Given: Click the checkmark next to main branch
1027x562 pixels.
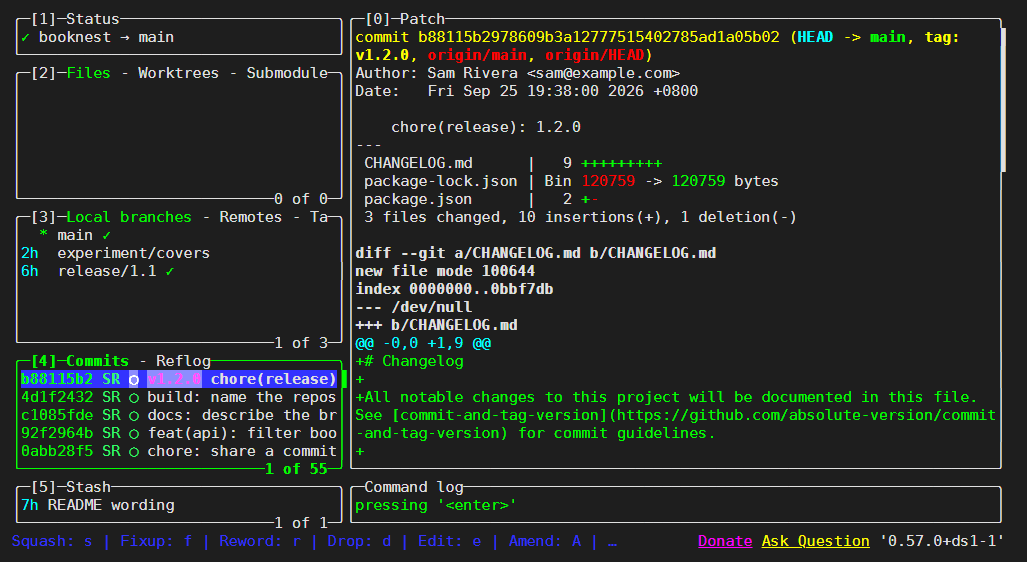Looking at the screenshot, I should pos(106,235).
